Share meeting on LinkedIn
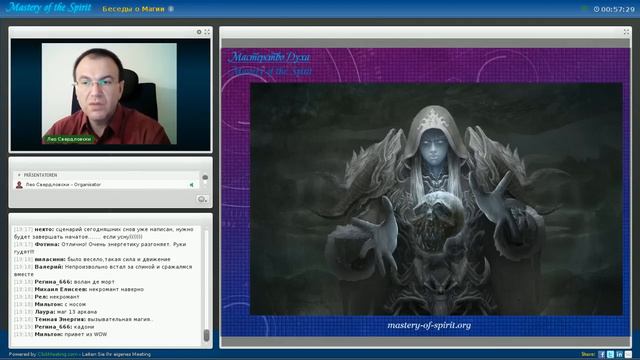 point(620,354)
